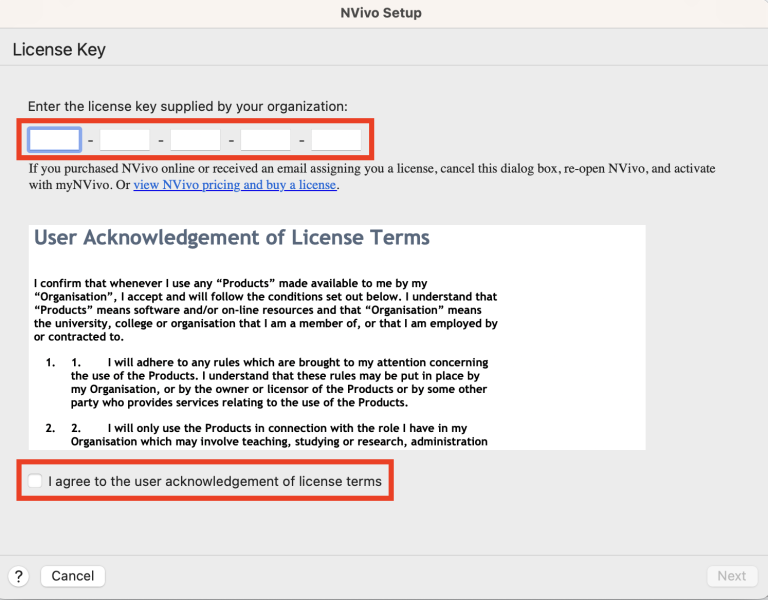Focus the fifth license key segment field

[336, 140]
